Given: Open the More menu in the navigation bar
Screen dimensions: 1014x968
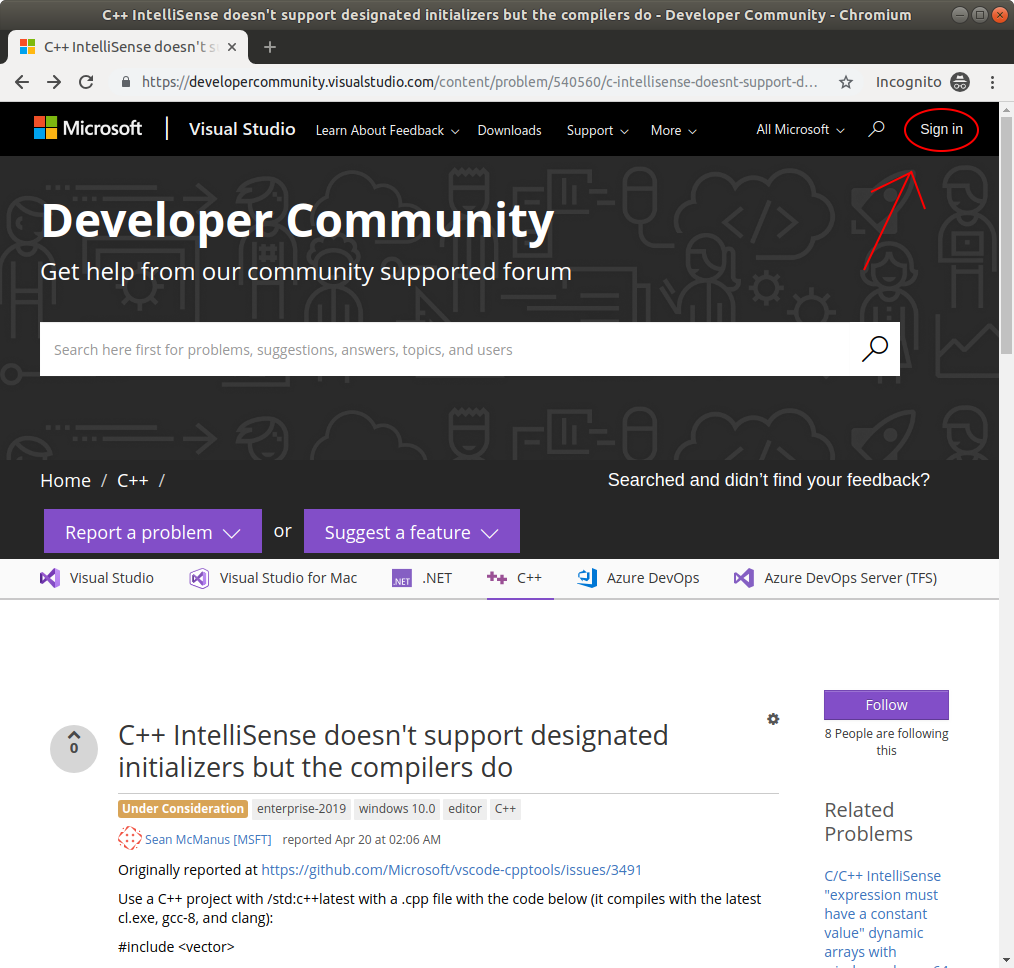Looking at the screenshot, I should click(672, 130).
